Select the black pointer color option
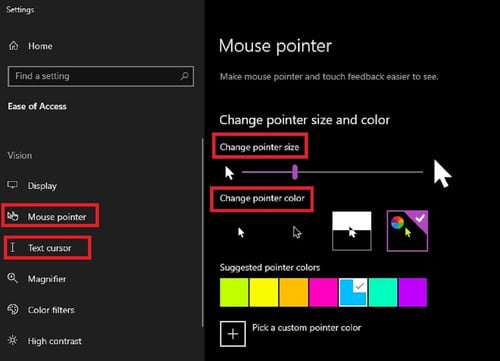500x361 pixels. 297,232
